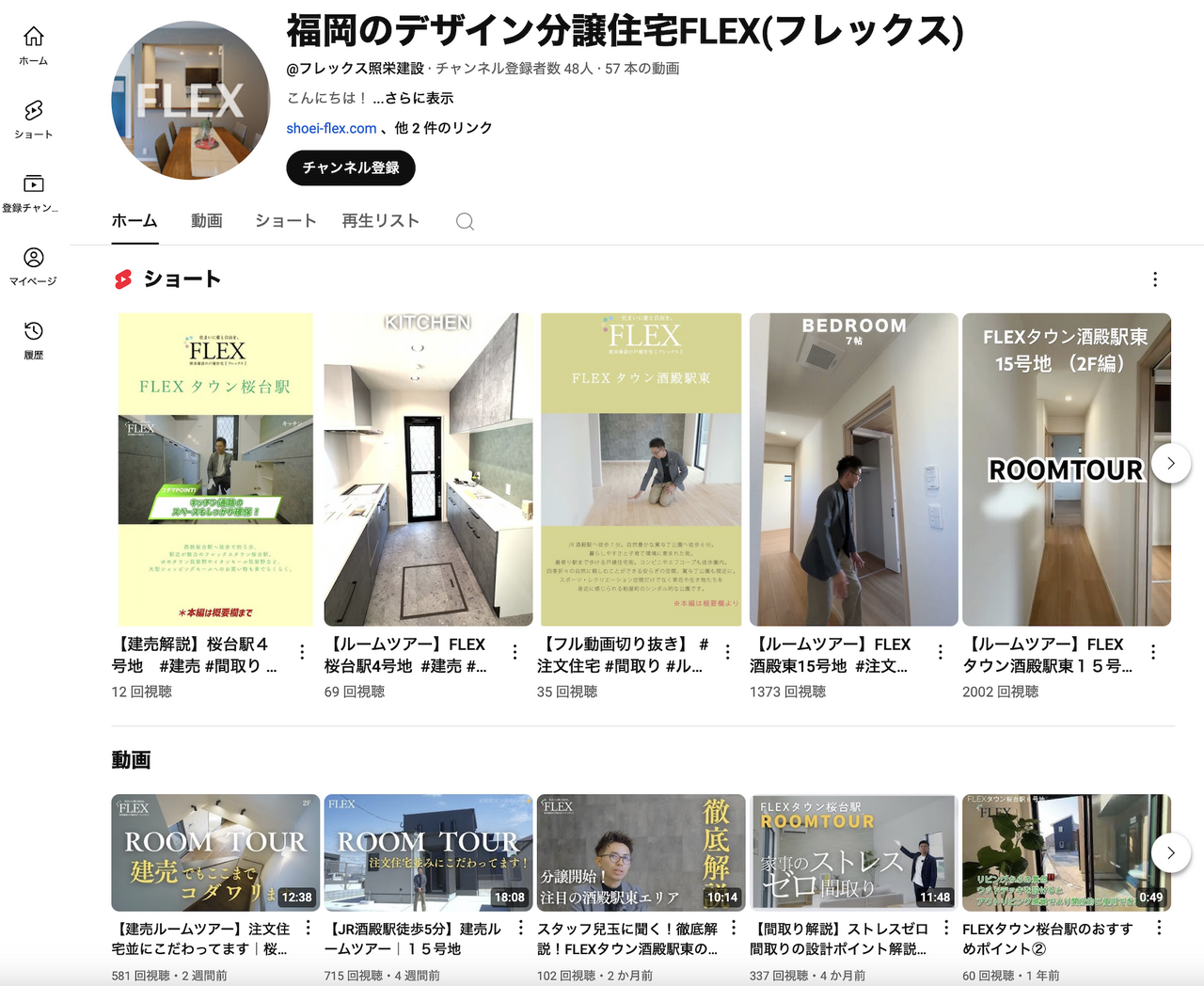1204x986 pixels.
Task: Open menu for 【建売ルームツアー】注文住宅並 video
Action: [x=308, y=929]
